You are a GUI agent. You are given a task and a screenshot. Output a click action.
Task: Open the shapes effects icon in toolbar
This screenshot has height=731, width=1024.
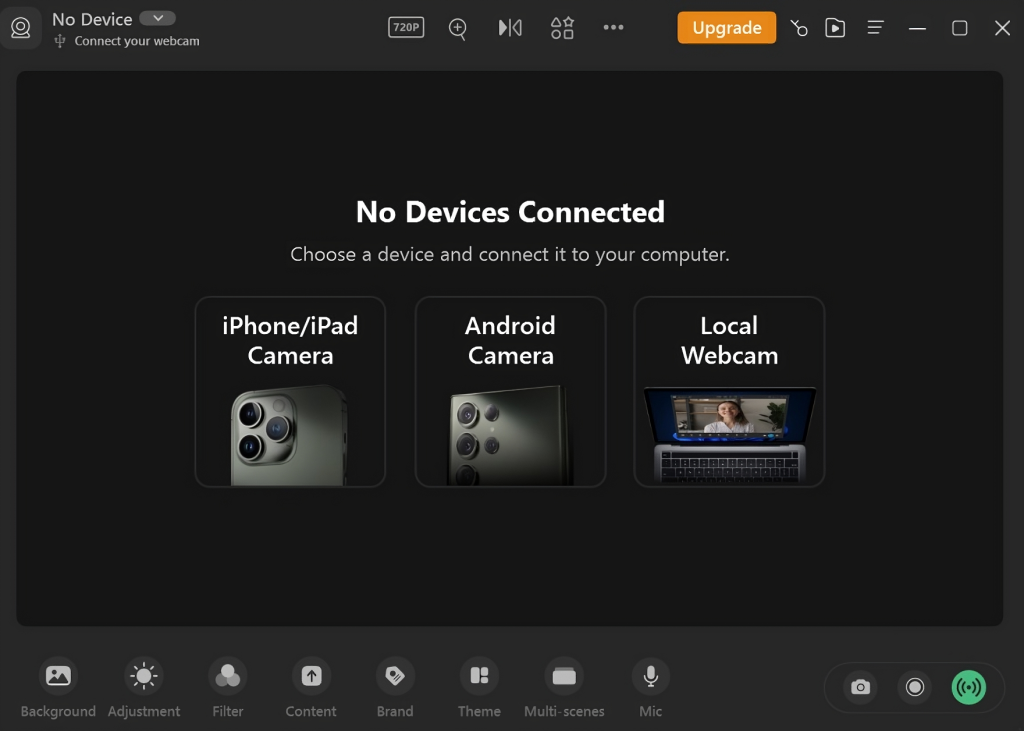pyautogui.click(x=562, y=27)
